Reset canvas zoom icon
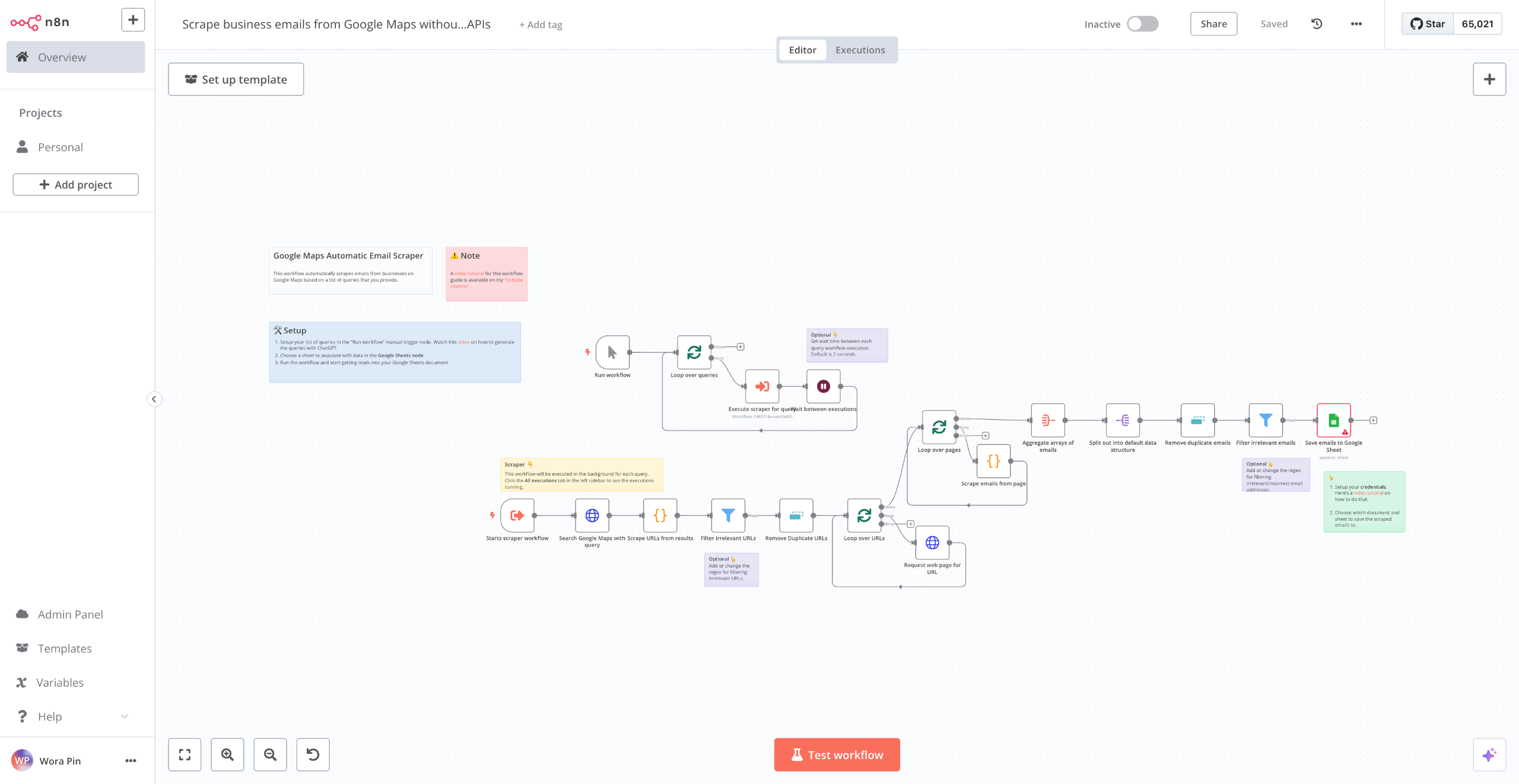1519x784 pixels. [x=313, y=754]
